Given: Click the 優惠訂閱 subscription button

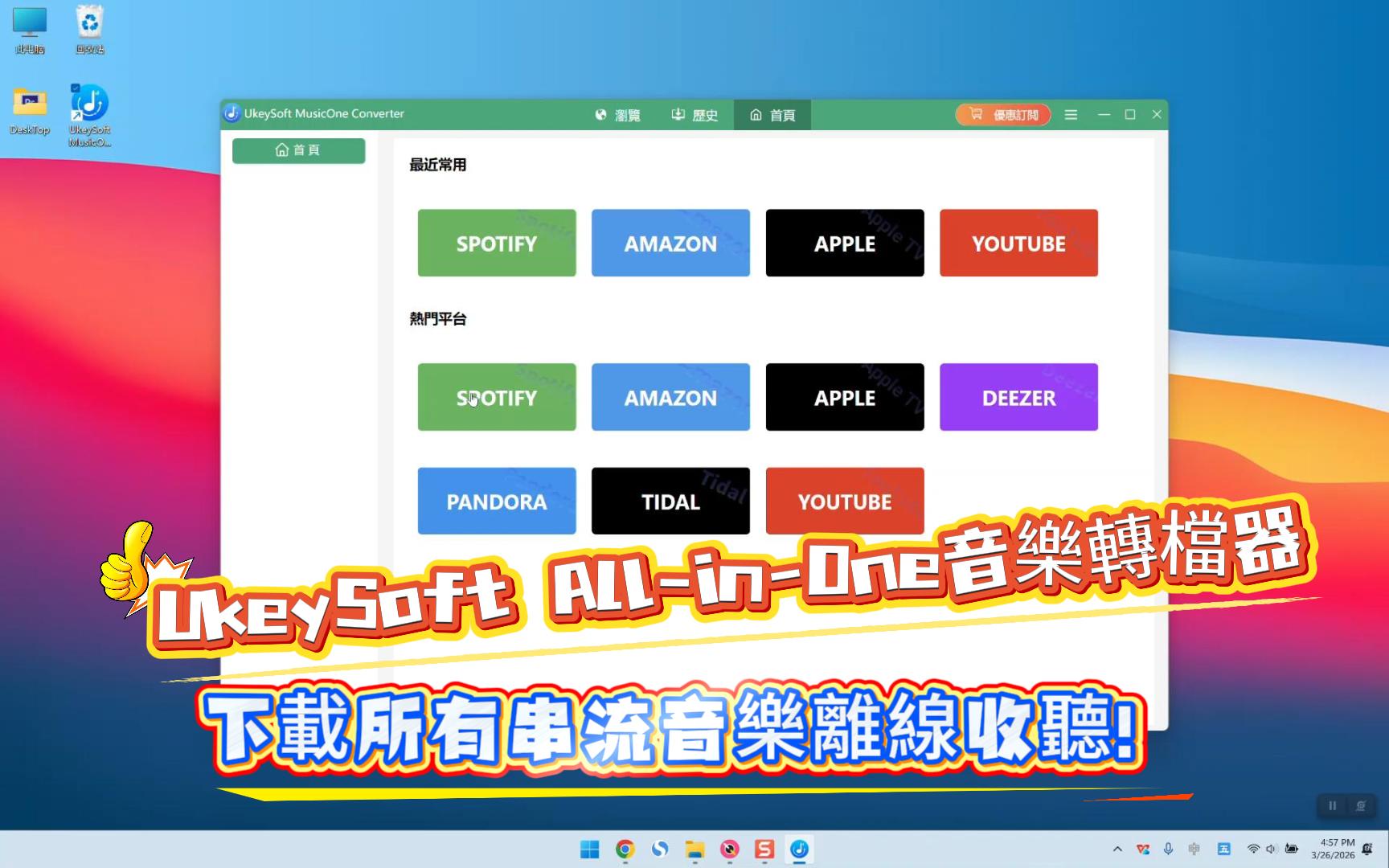Looking at the screenshot, I should pos(1003,114).
